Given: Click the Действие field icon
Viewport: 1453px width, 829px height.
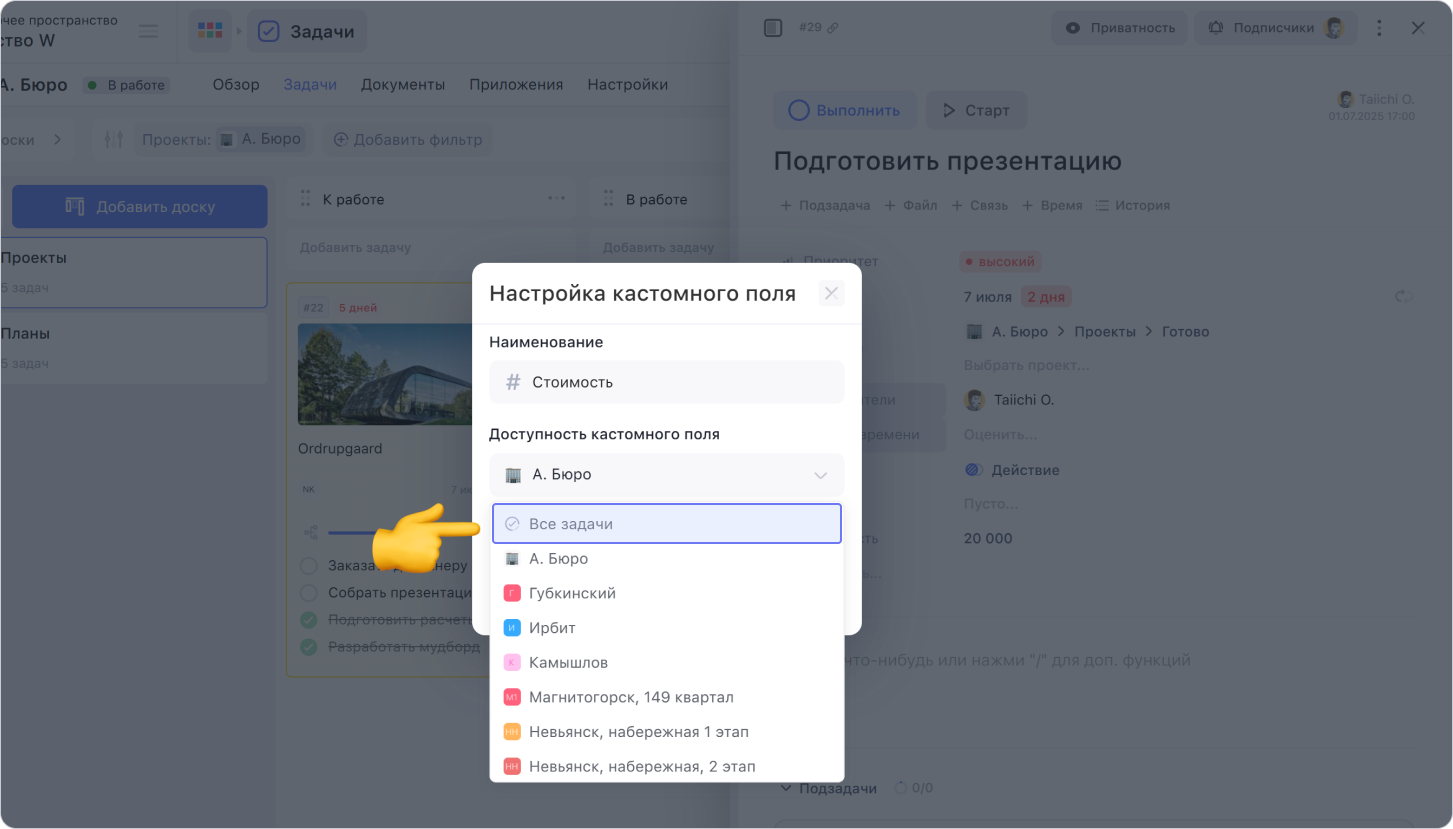Looking at the screenshot, I should click(973, 470).
